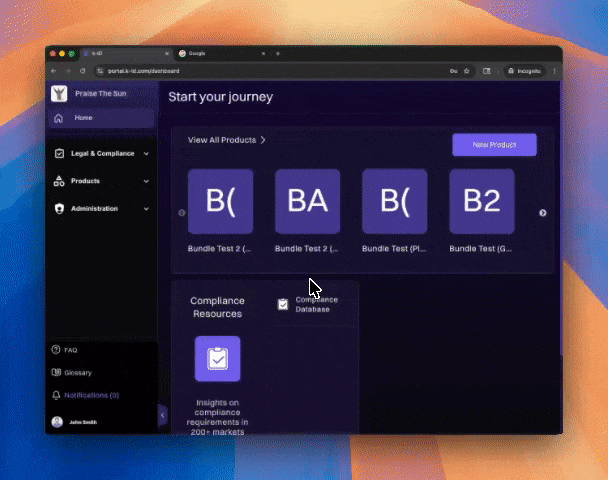Collapse the sidebar using arrow handle
The width and height of the screenshot is (608, 480).
click(162, 416)
